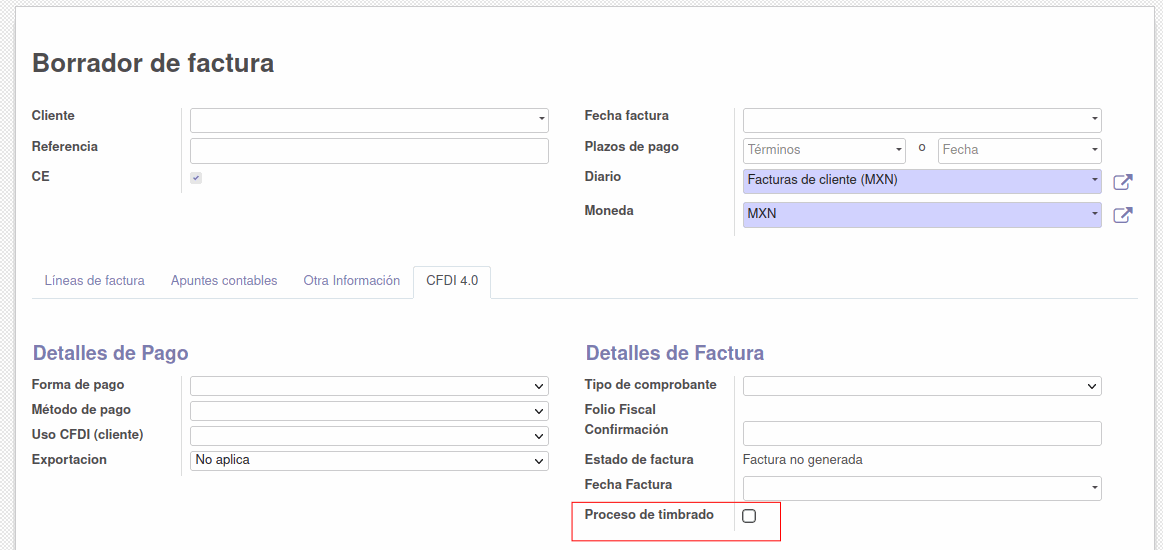Expand the Cliente dropdown
Viewport: 1163px width, 550px height.
pos(369,120)
